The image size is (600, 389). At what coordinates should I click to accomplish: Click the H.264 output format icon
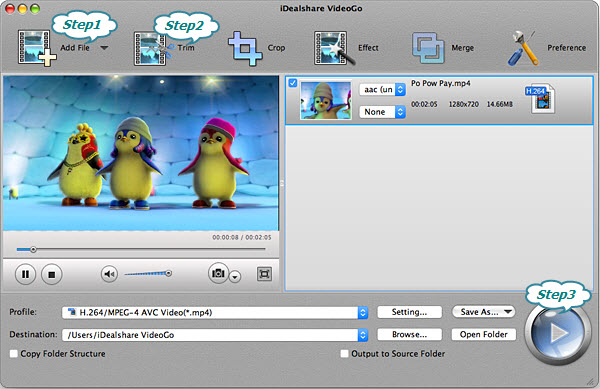point(540,98)
